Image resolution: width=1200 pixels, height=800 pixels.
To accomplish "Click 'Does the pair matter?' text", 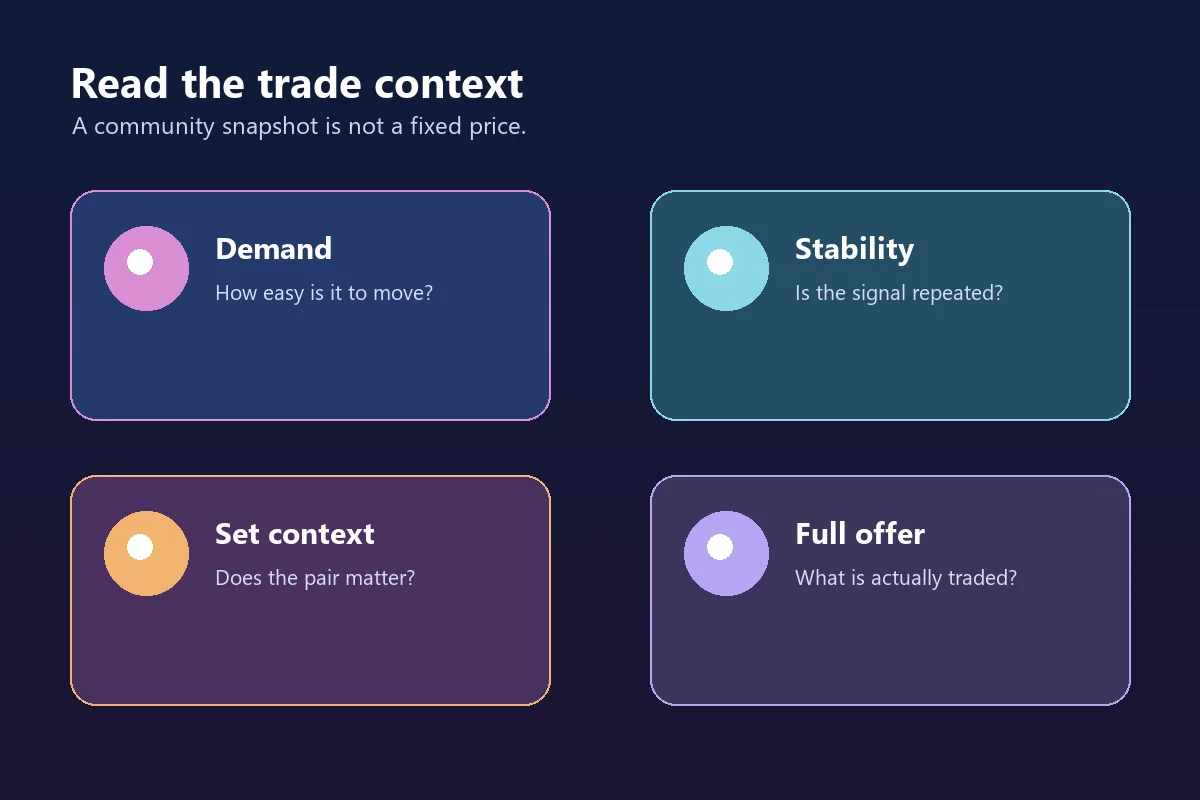I will (x=315, y=578).
